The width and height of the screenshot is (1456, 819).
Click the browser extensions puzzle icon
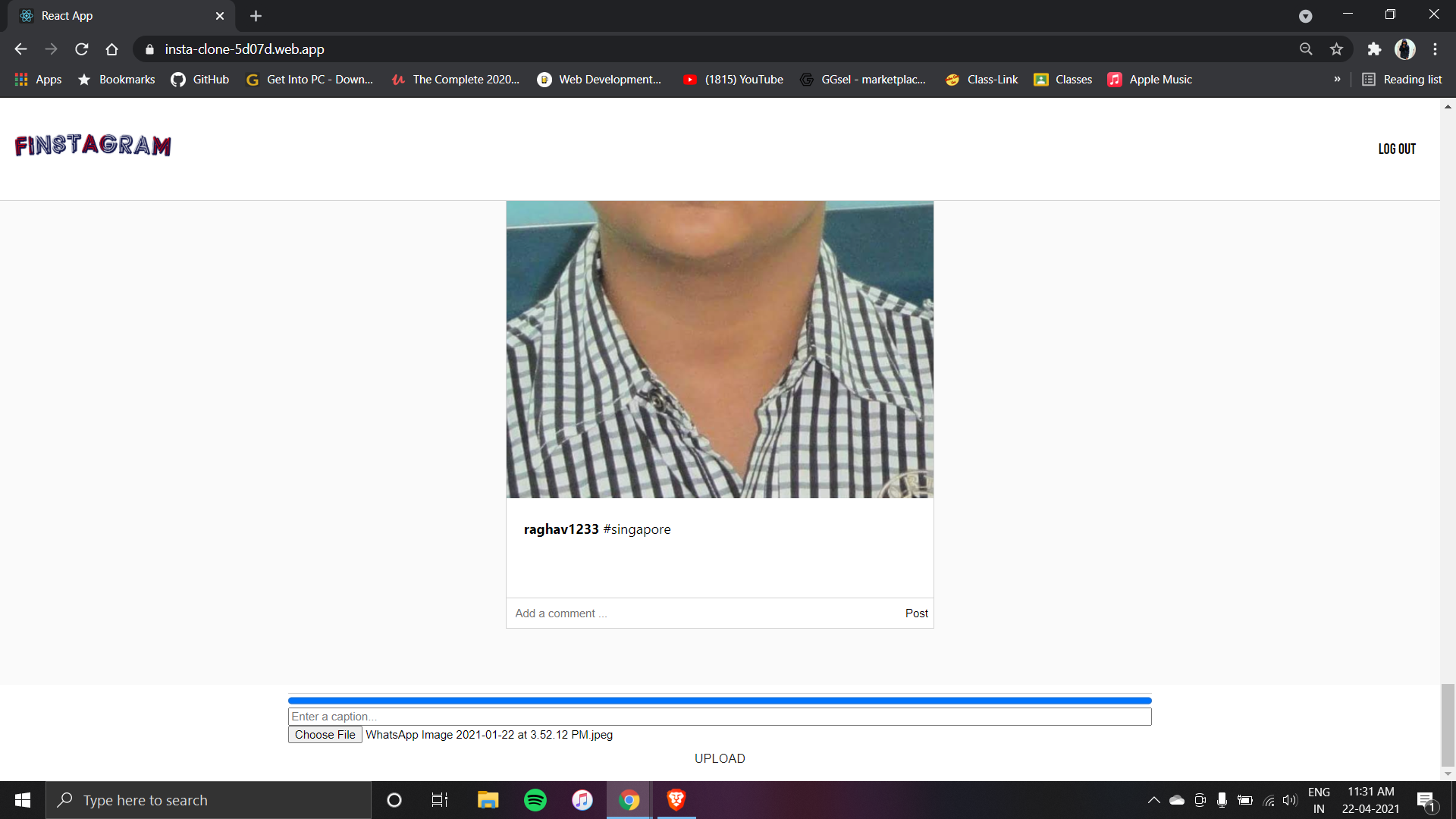click(1375, 49)
